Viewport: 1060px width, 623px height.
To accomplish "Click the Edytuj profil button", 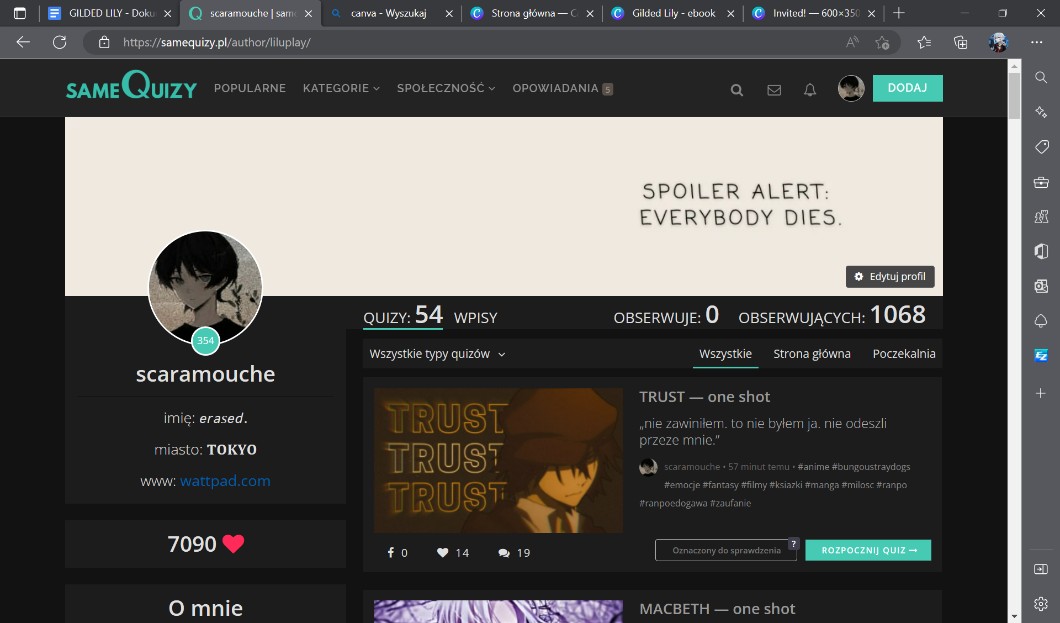I will click(890, 276).
